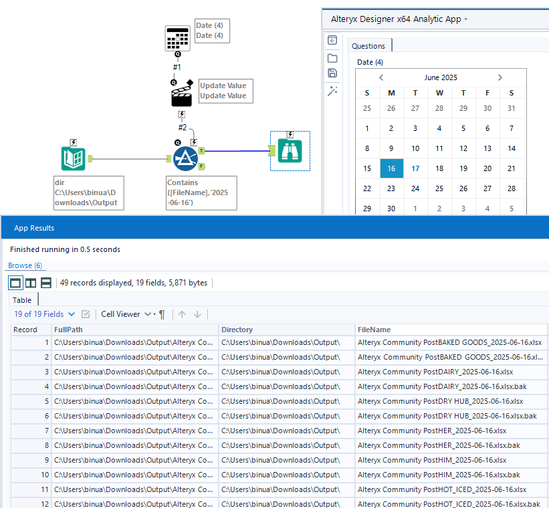Click the back arrow icon in app sidebar

pyautogui.click(x=332, y=40)
